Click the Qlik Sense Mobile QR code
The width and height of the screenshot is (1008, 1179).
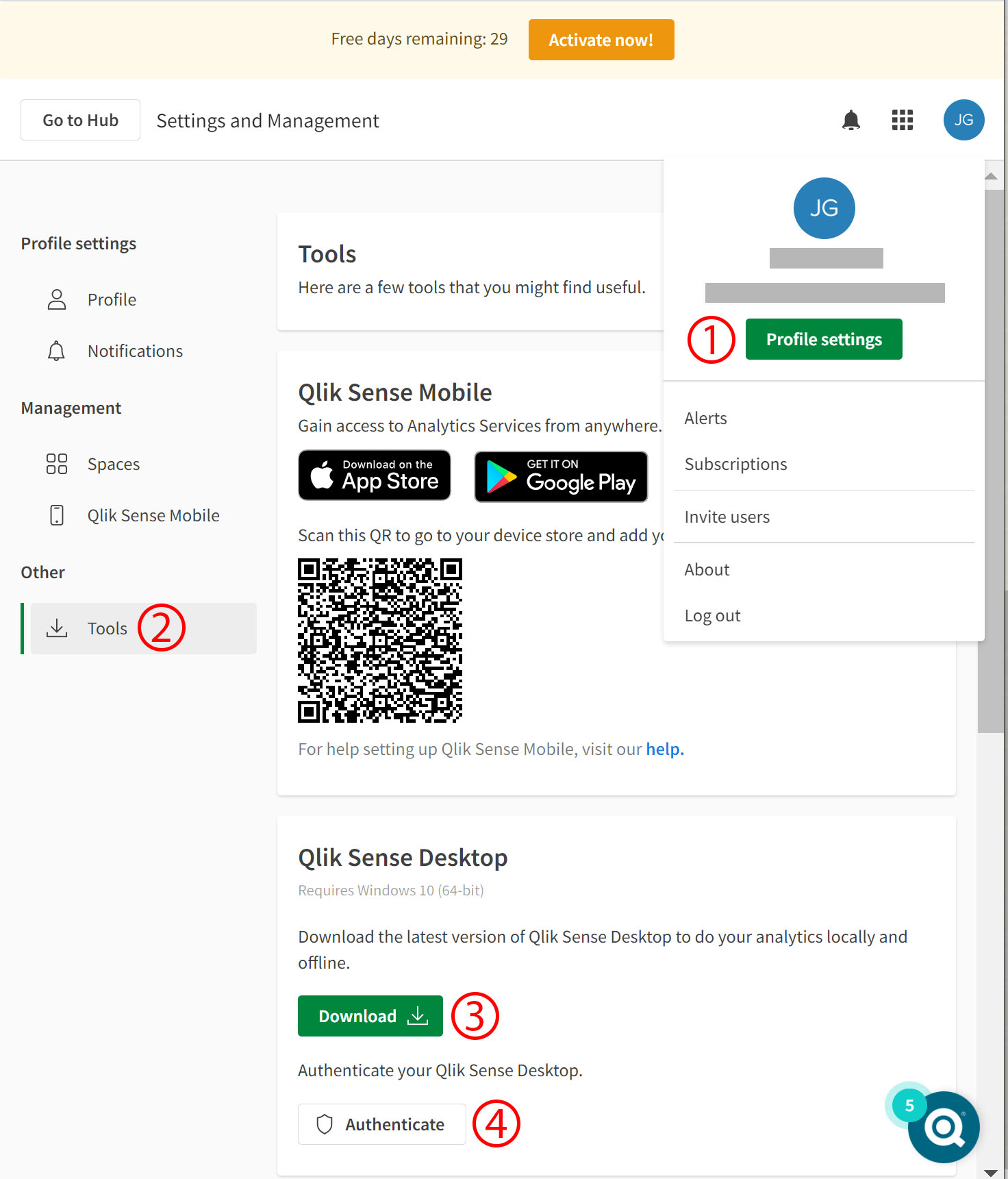point(380,641)
